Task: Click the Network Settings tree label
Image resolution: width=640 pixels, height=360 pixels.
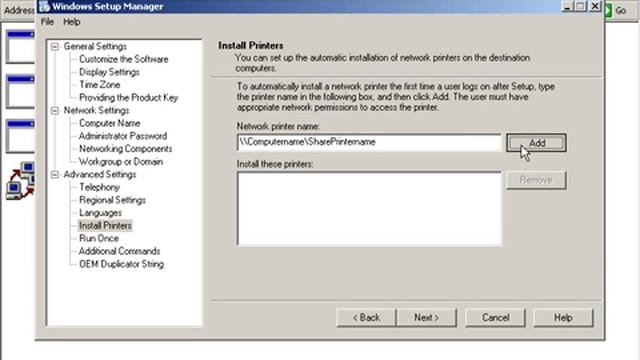Action: point(96,110)
